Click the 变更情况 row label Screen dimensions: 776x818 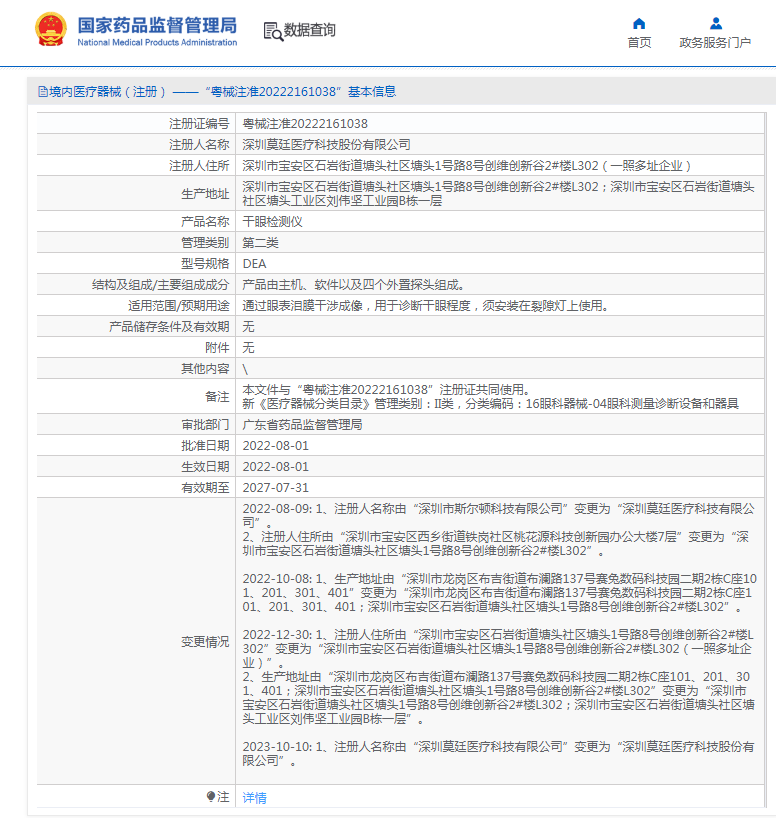[x=205, y=642]
